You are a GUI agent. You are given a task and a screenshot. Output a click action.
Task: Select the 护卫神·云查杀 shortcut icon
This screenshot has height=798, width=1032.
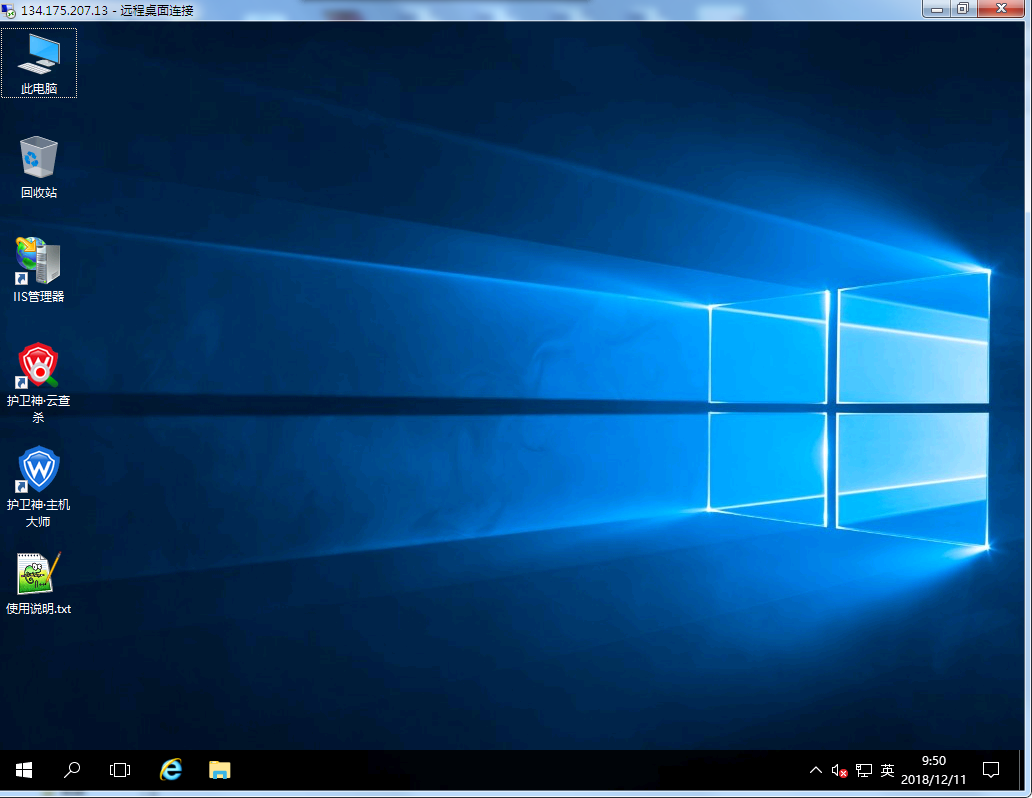tap(39, 383)
